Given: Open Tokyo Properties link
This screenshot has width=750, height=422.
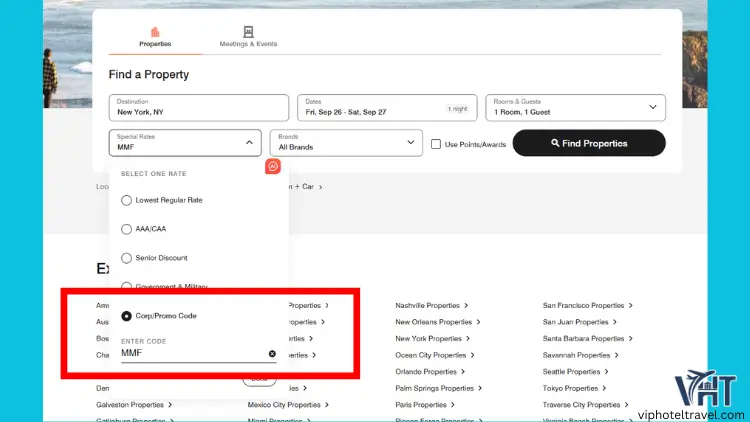Looking at the screenshot, I should point(574,388).
